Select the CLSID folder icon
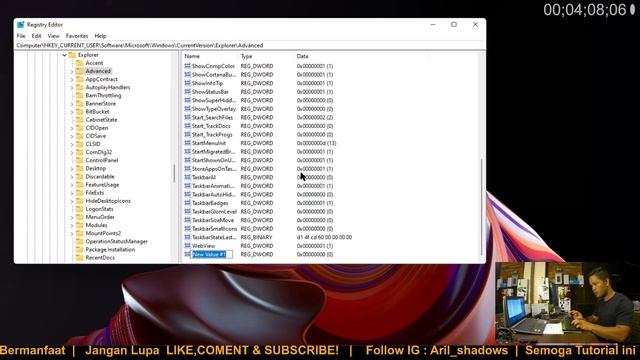The height and width of the screenshot is (360, 640). click(80, 144)
